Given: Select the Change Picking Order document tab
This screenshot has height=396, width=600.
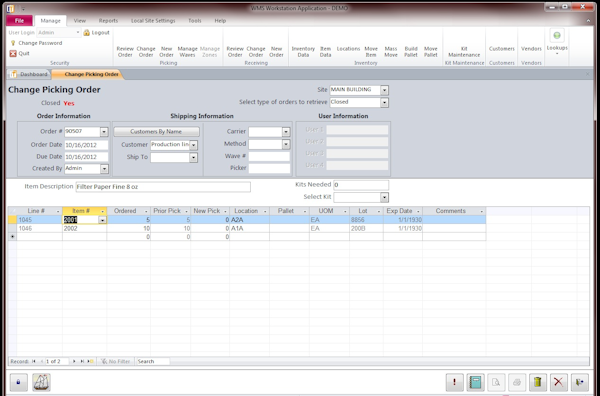Looking at the screenshot, I should (91, 74).
